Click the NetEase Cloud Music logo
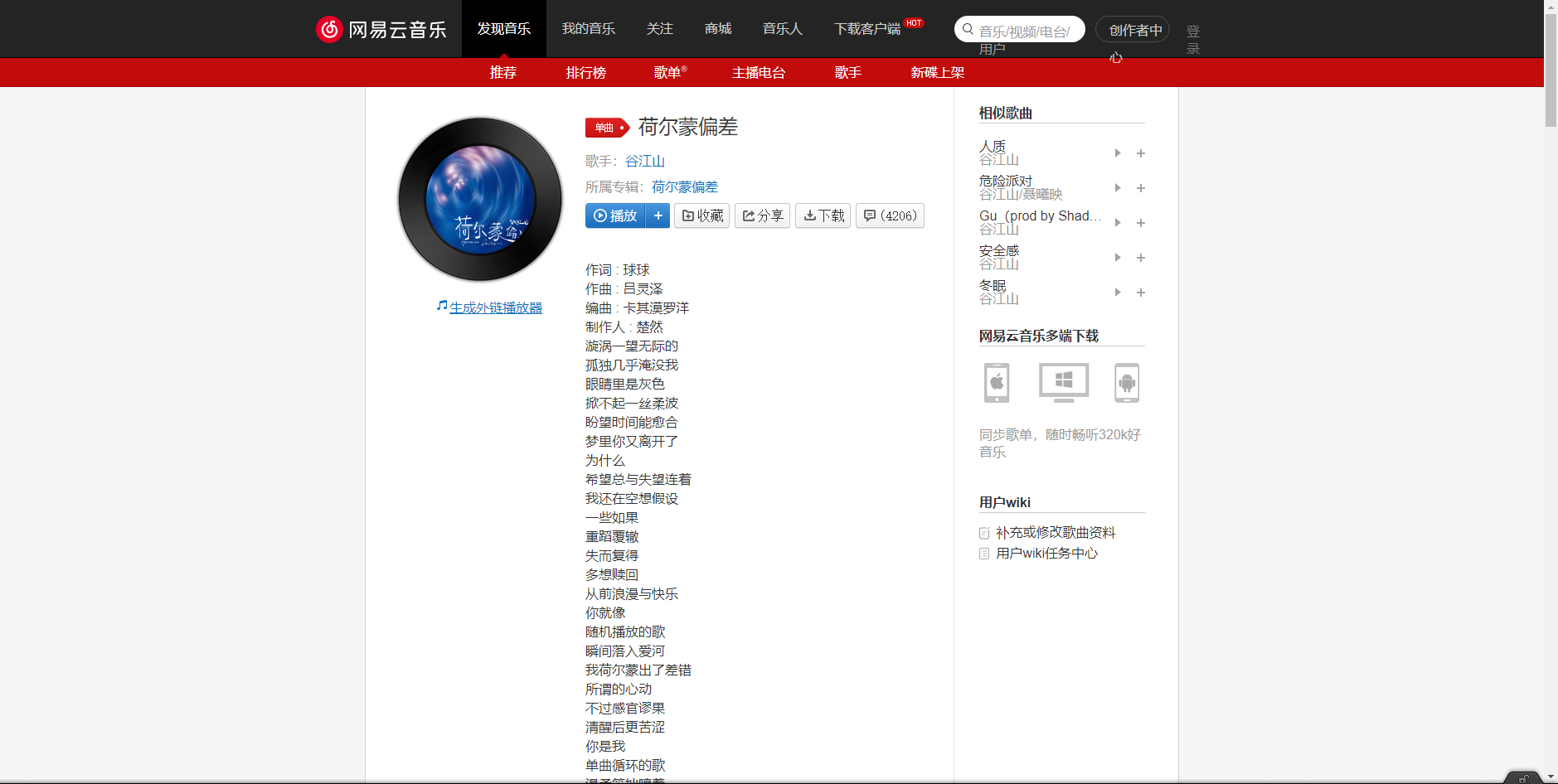The height and width of the screenshot is (784, 1558). (x=381, y=28)
